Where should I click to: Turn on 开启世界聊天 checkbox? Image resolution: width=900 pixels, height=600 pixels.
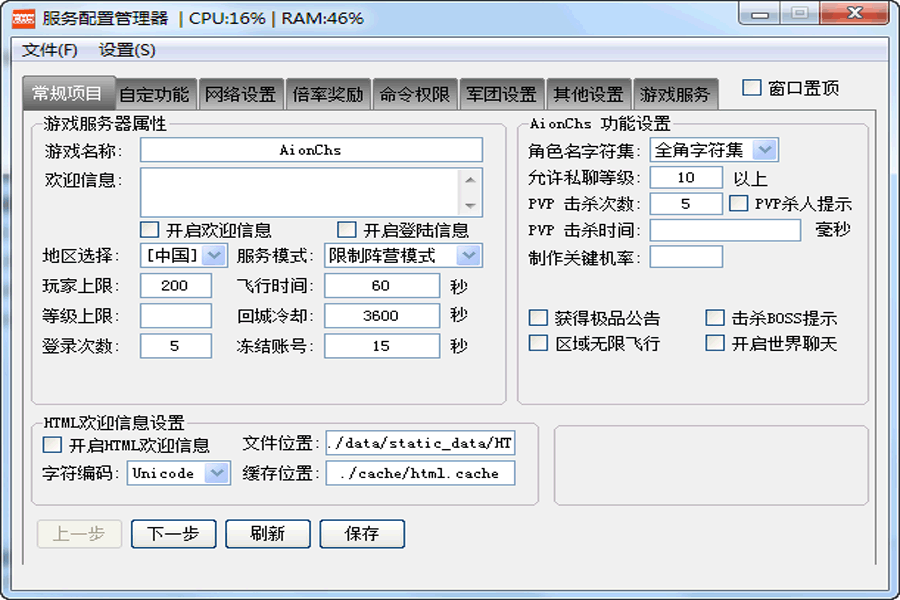pos(715,343)
